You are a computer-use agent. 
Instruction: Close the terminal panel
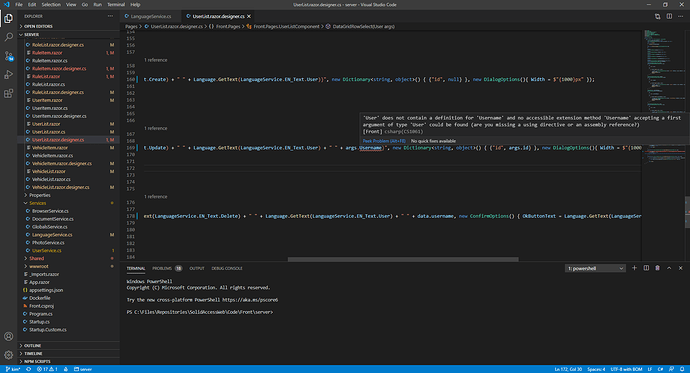click(680, 268)
